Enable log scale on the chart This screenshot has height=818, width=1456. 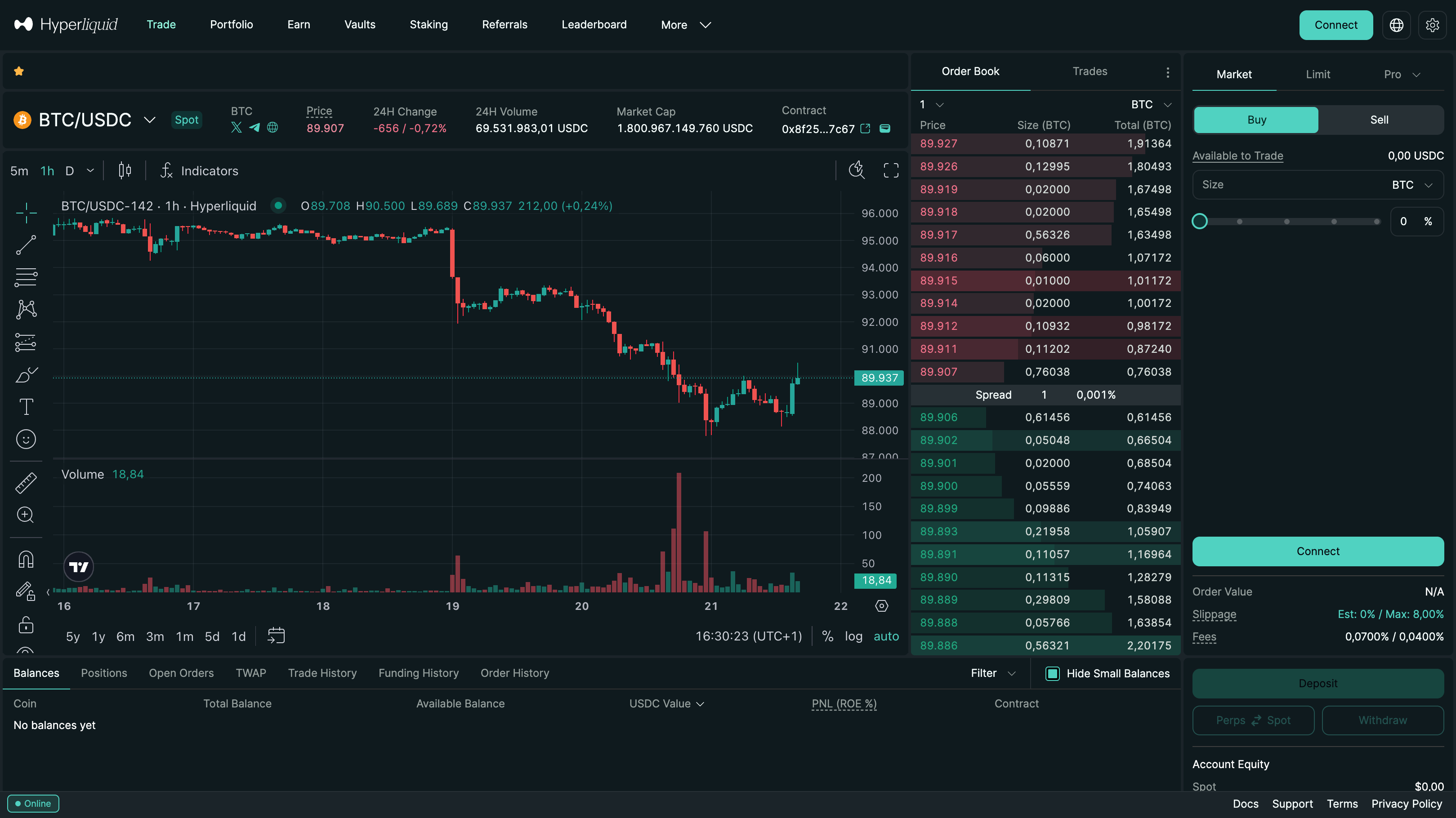tap(853, 636)
